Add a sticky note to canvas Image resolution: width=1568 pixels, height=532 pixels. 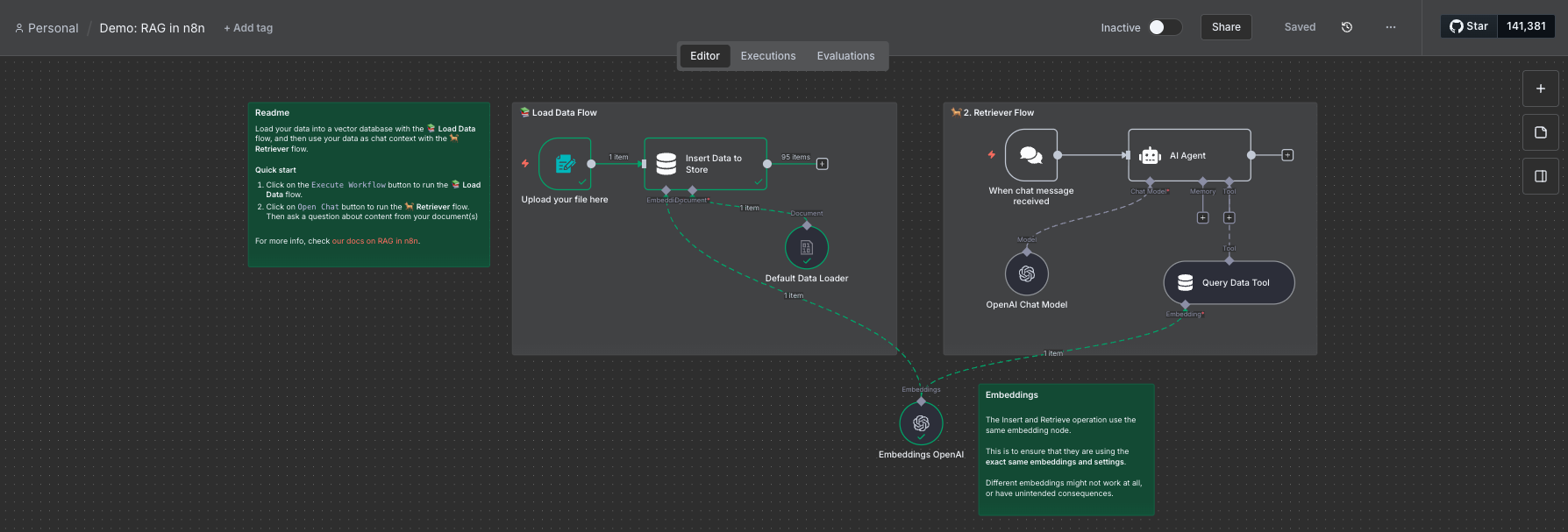pos(1541,132)
